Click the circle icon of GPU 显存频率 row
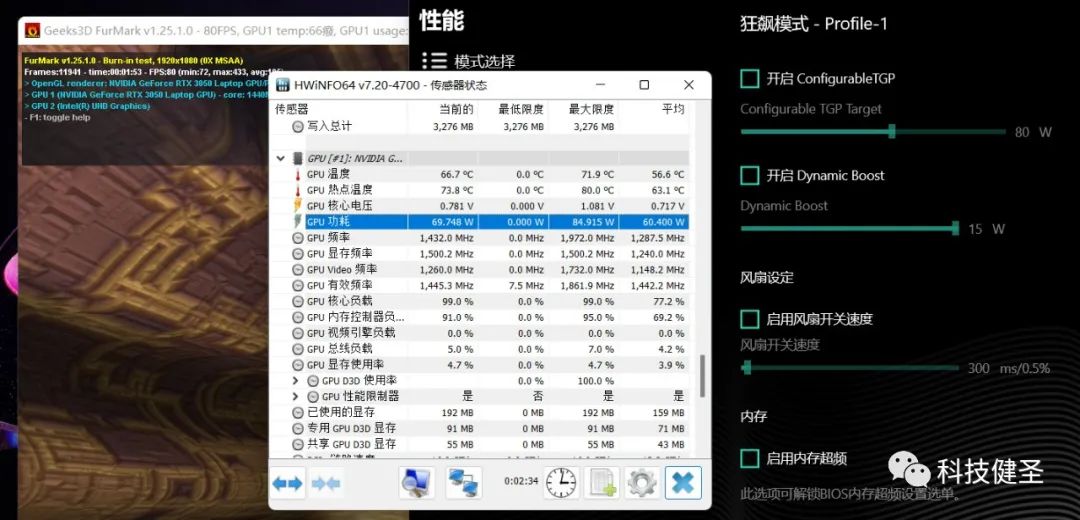 click(x=298, y=253)
